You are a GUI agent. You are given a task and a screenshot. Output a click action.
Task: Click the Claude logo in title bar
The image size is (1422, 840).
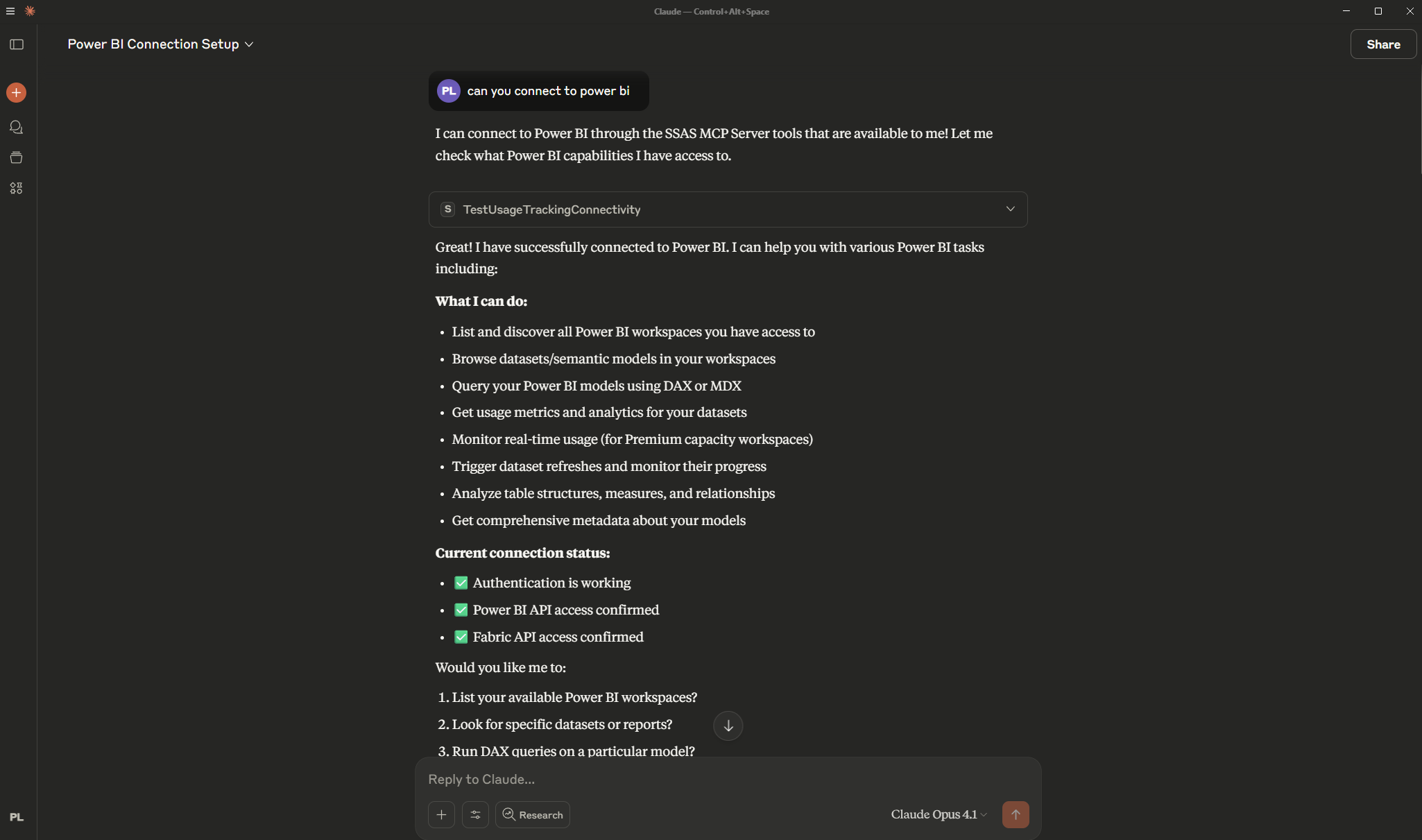click(30, 11)
